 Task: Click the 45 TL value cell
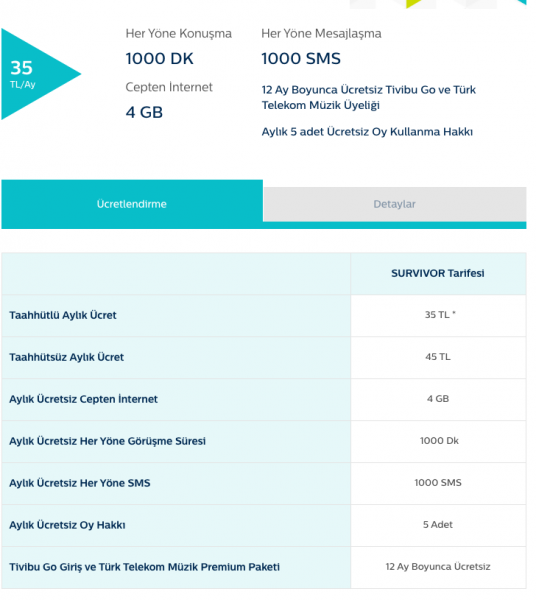tap(438, 357)
